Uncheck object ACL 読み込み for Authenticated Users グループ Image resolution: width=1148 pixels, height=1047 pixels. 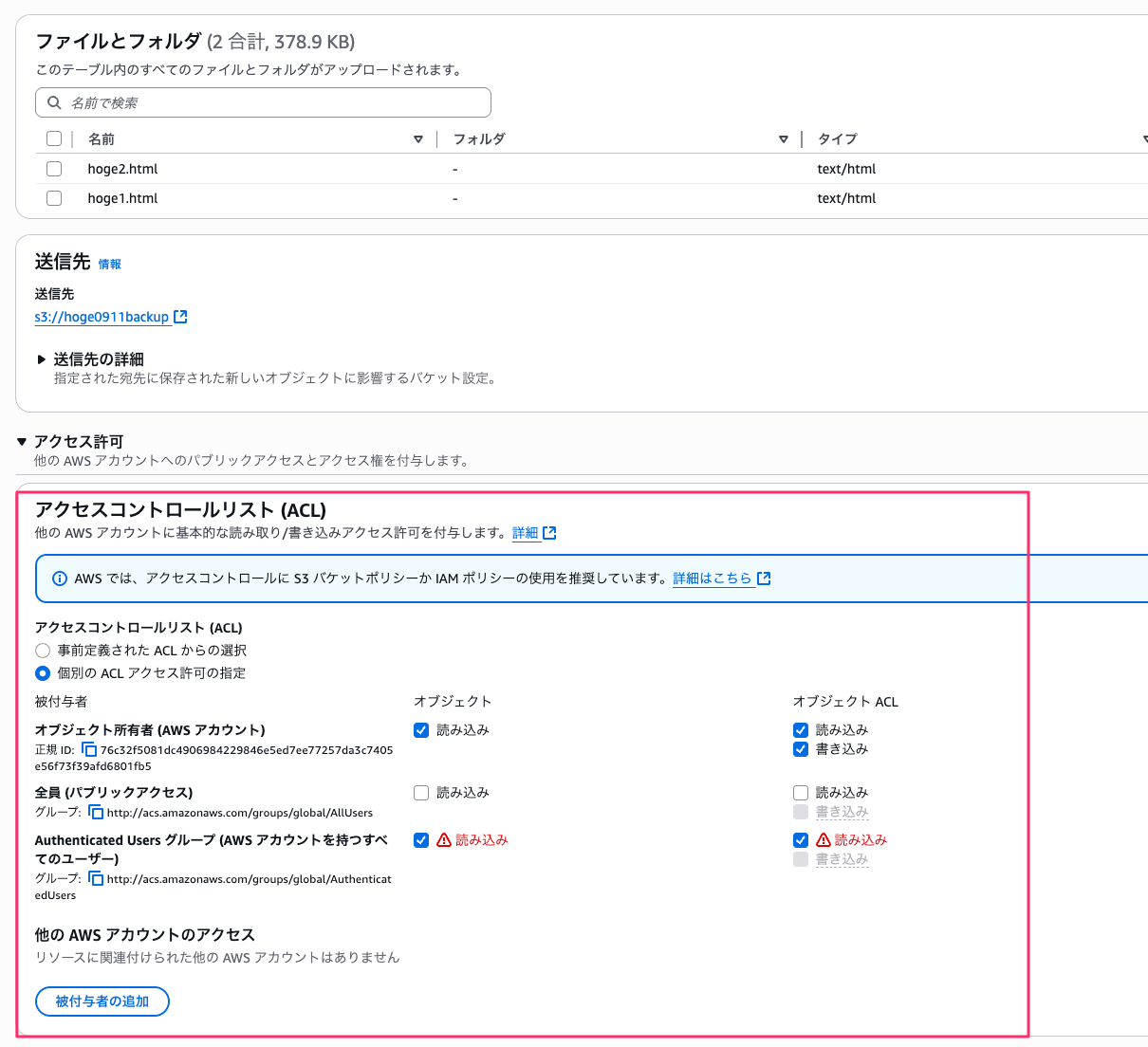click(x=801, y=840)
